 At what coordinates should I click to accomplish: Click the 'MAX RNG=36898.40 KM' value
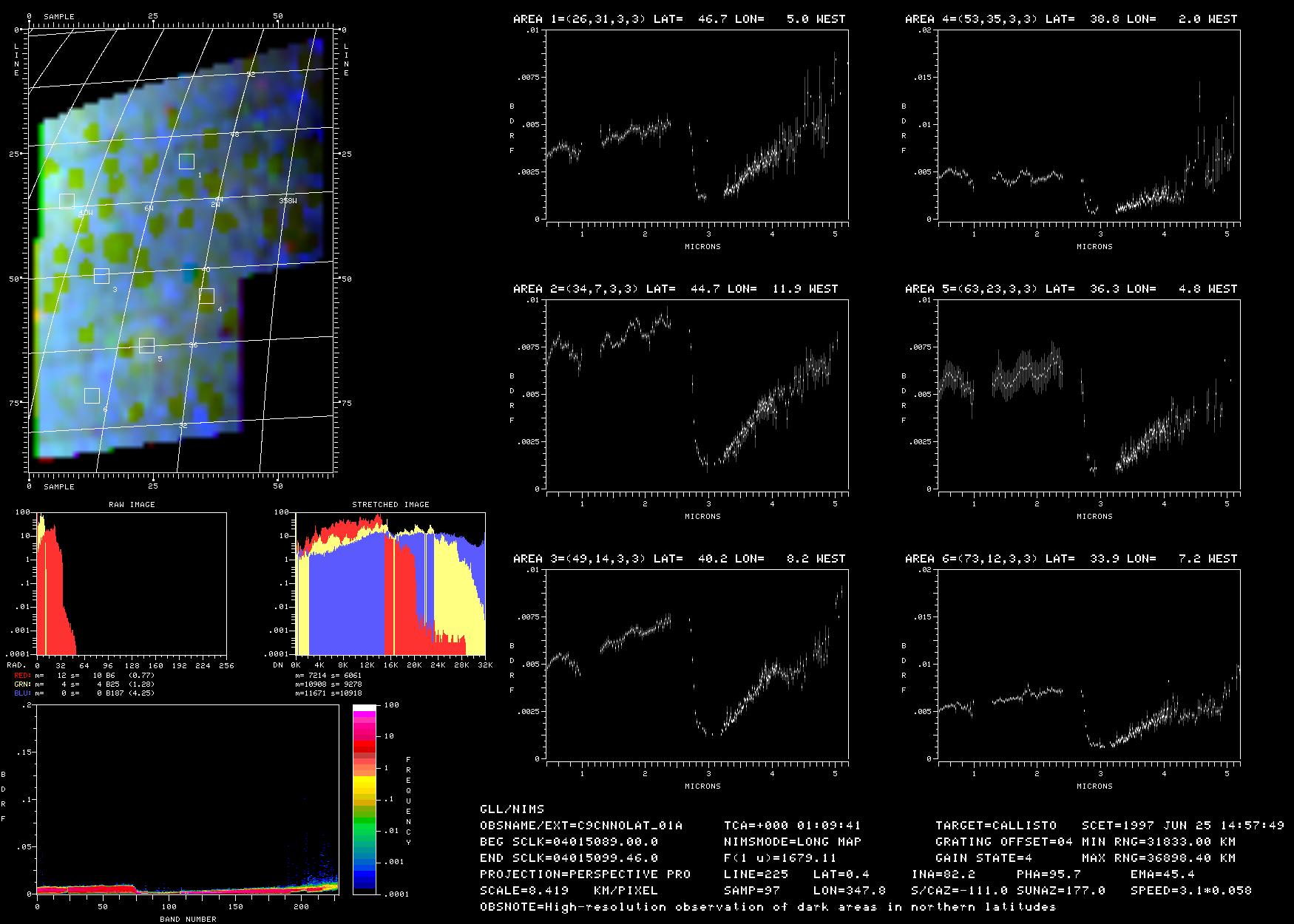click(x=1159, y=858)
